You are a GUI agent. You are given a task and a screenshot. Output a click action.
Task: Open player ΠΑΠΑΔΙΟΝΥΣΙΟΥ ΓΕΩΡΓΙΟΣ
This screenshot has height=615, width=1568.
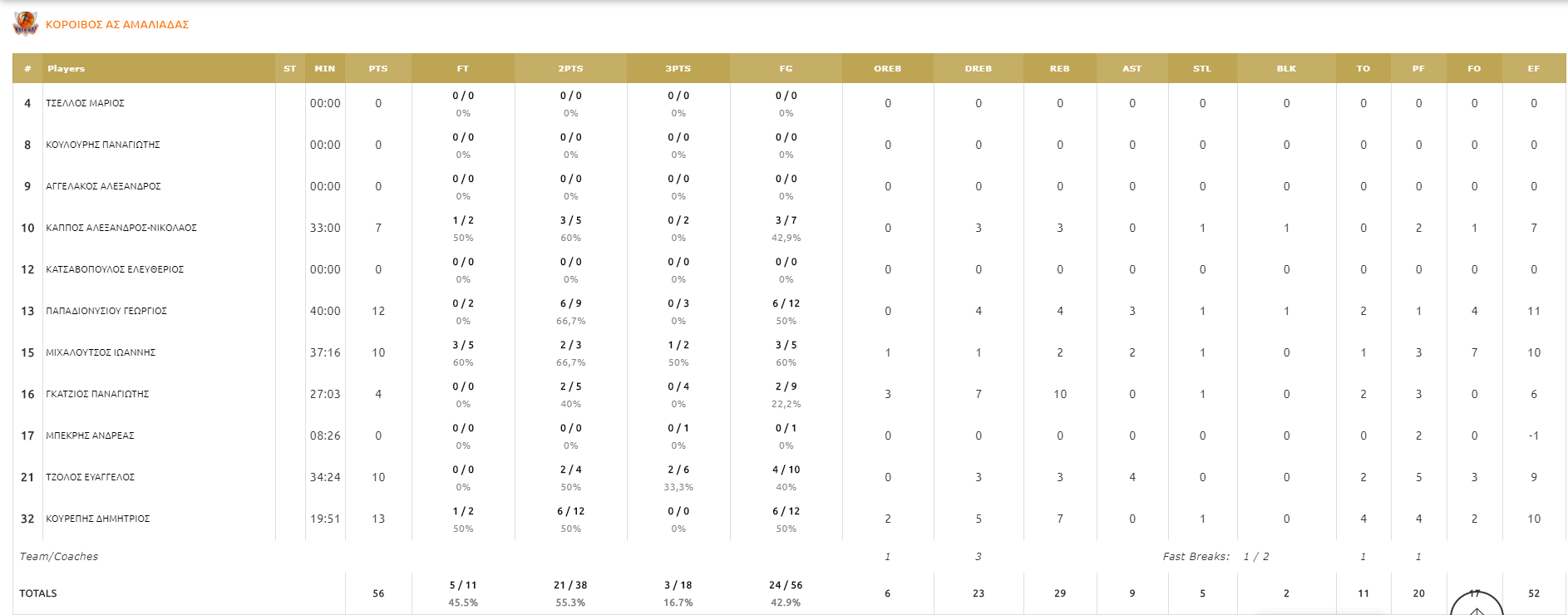click(106, 311)
